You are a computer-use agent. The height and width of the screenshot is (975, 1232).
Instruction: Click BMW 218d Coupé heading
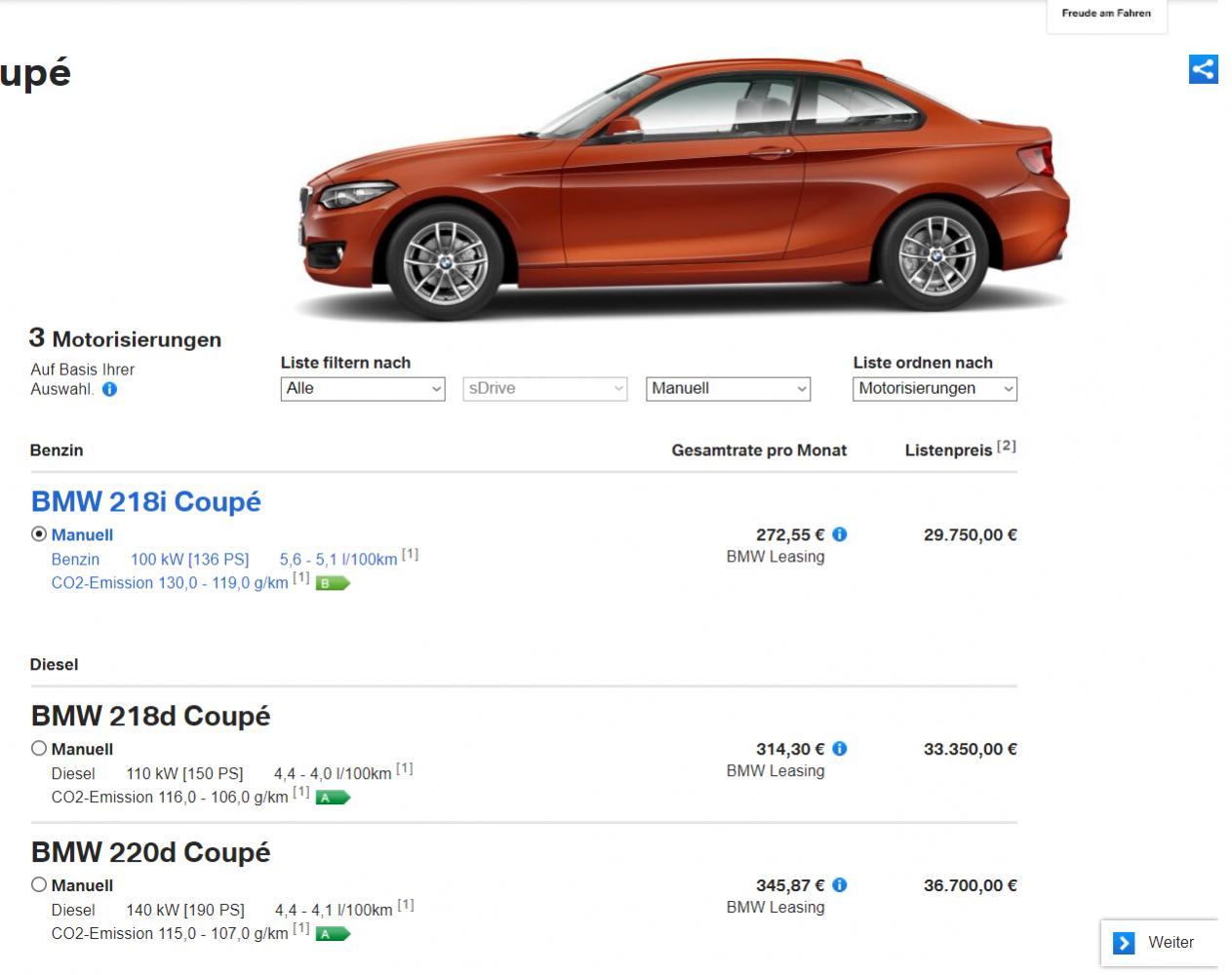[x=151, y=717]
